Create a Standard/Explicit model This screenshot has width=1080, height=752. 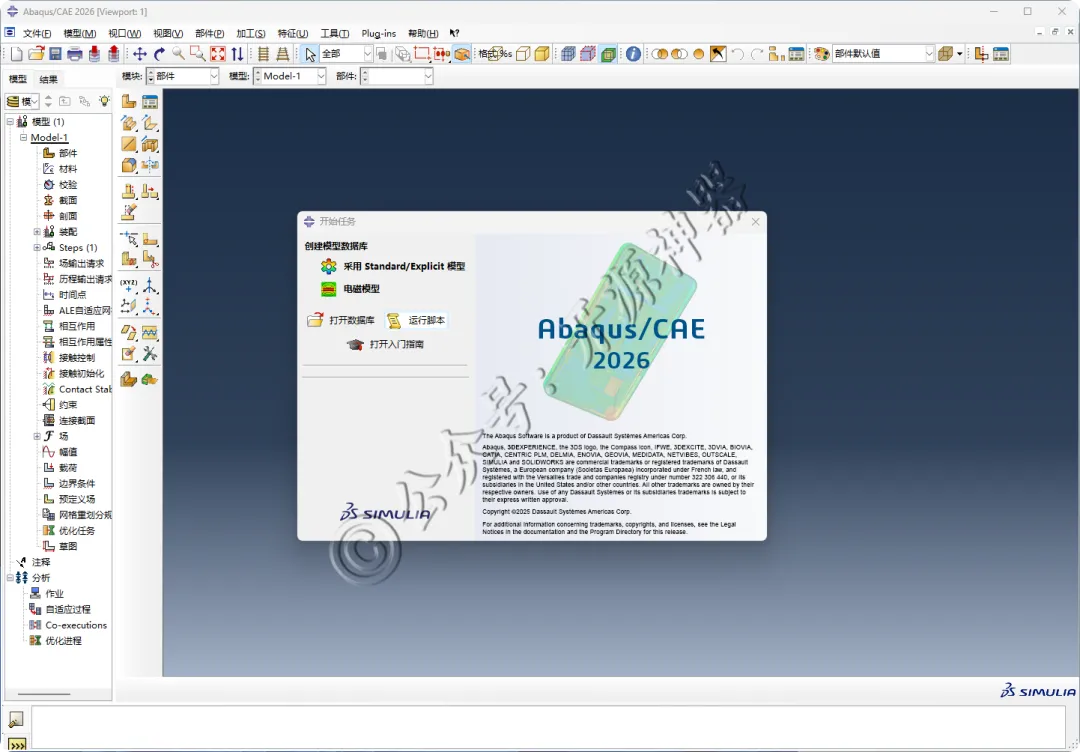393,266
